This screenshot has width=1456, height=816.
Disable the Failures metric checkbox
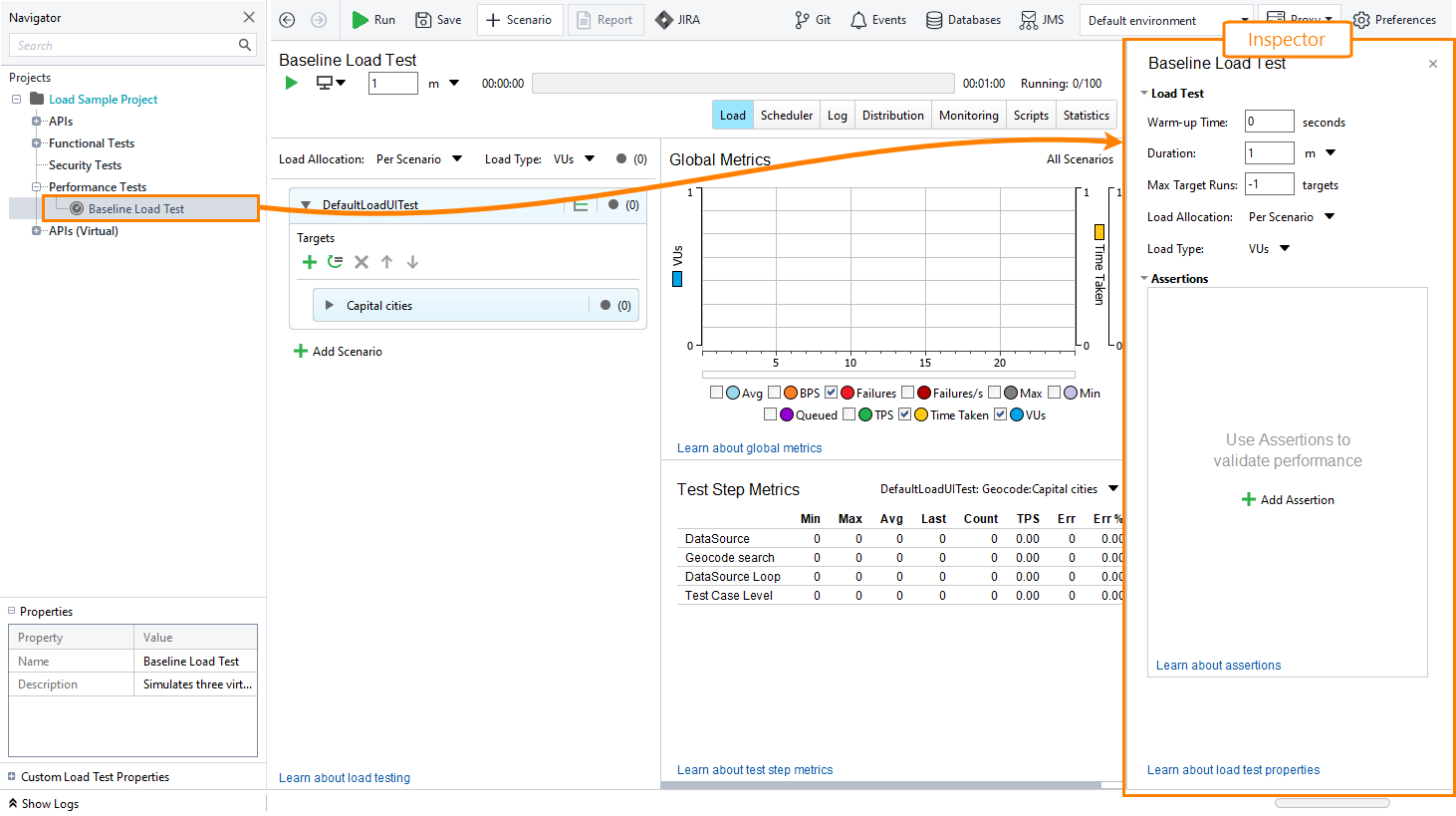point(832,392)
